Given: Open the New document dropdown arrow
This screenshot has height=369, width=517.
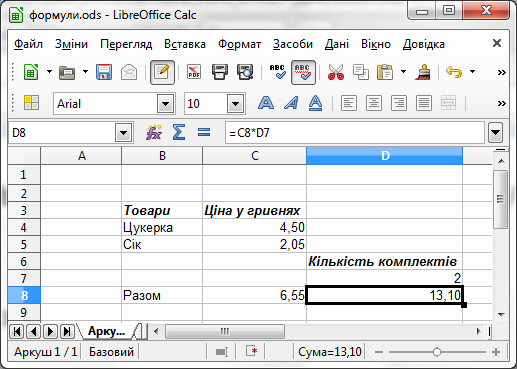Looking at the screenshot, I should click(49, 71).
